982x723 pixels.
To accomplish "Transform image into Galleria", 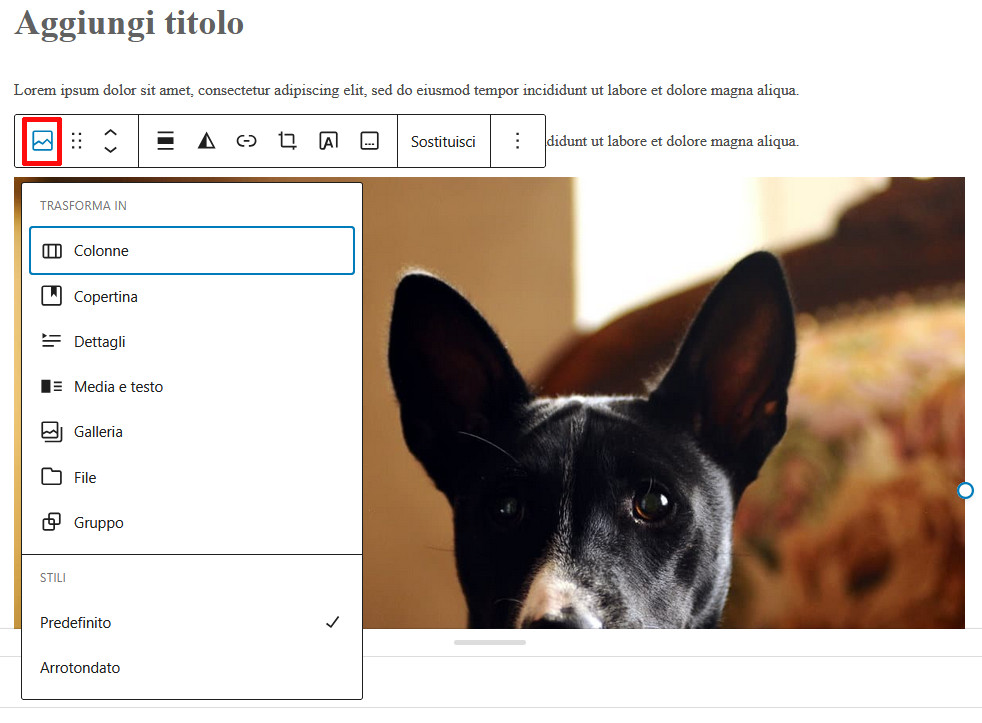I will (x=192, y=432).
